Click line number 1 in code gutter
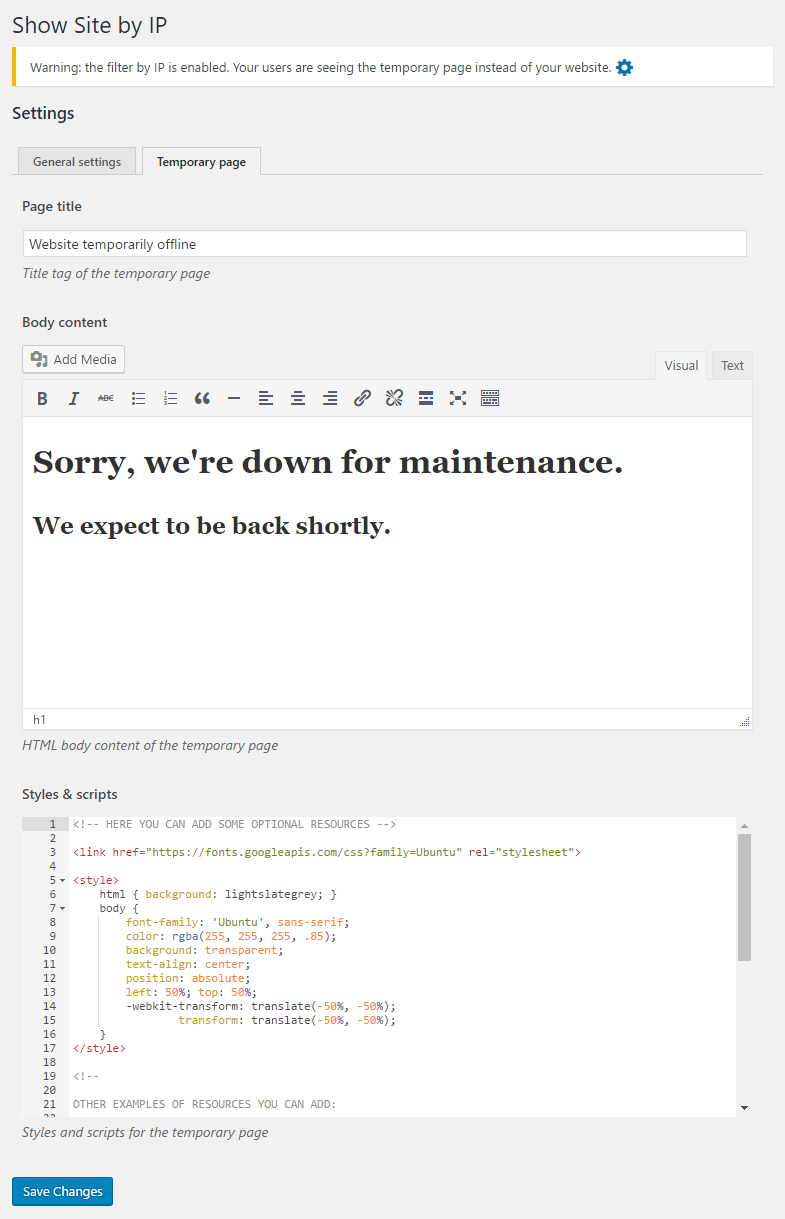Viewport: 785px width, 1219px height. 51,824
